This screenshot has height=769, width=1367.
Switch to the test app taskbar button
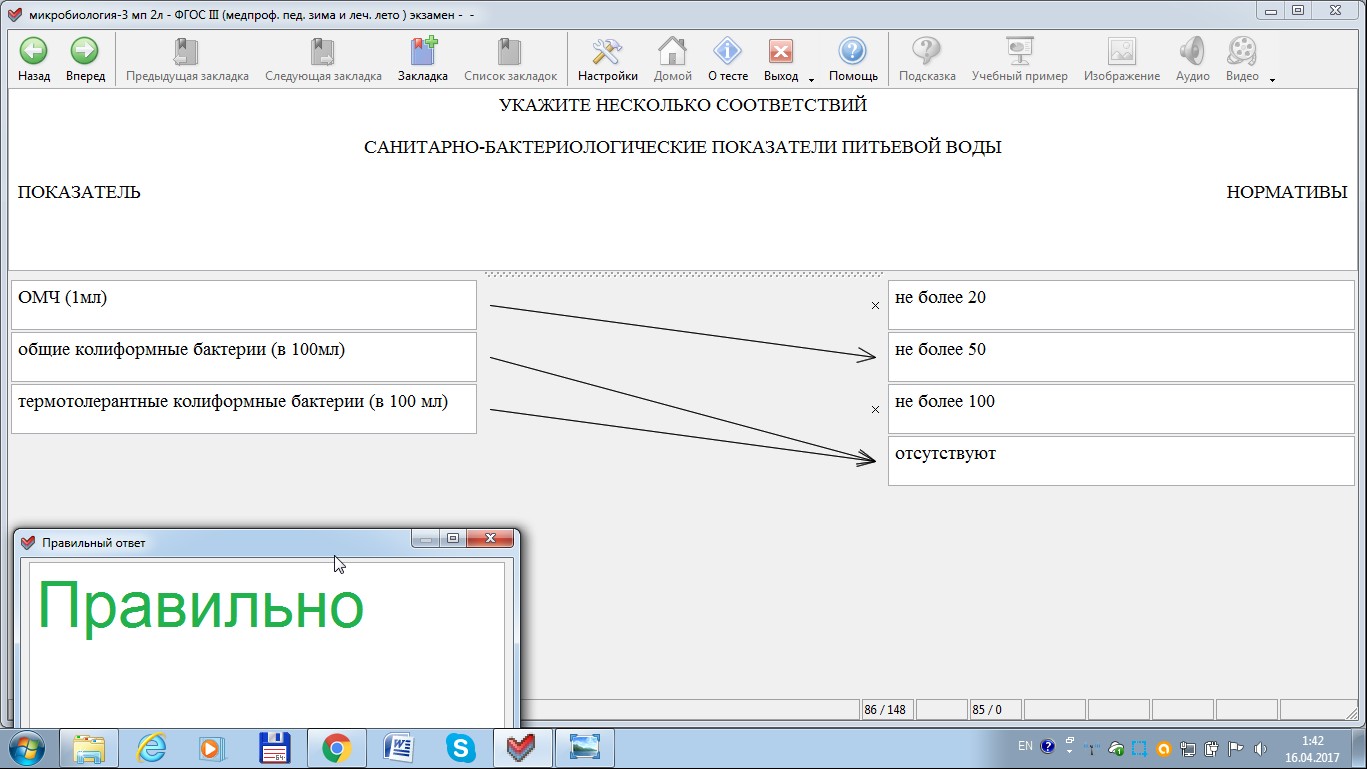pyautogui.click(x=522, y=748)
